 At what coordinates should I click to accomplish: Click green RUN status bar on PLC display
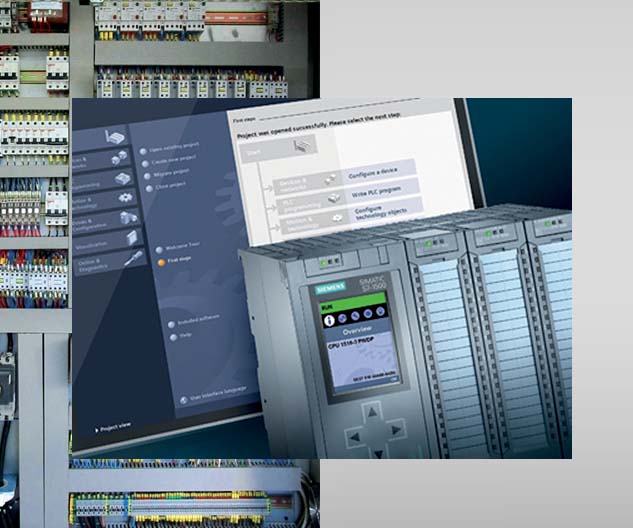(353, 303)
